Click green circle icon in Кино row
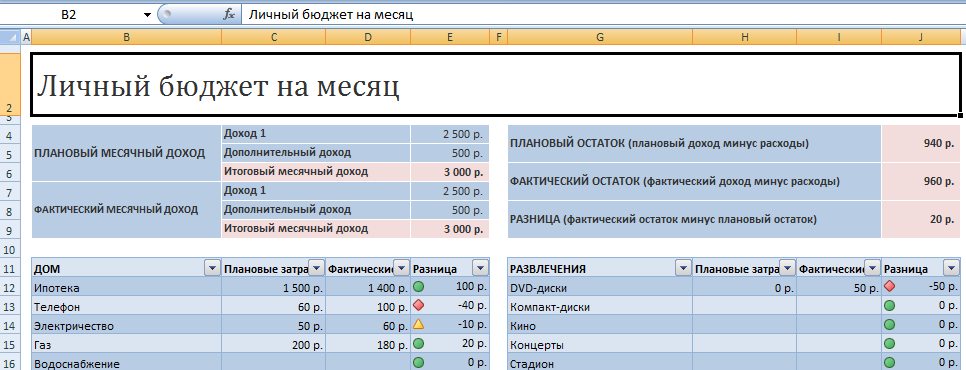The height and width of the screenshot is (370, 966). click(889, 324)
